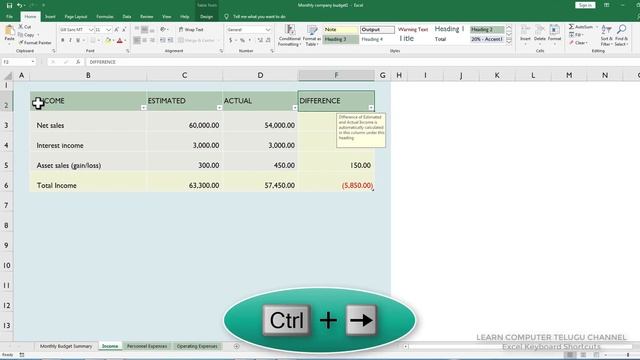Image resolution: width=640 pixels, height=360 pixels.
Task: Open the Table Tools Design tab
Action: pyautogui.click(x=207, y=17)
